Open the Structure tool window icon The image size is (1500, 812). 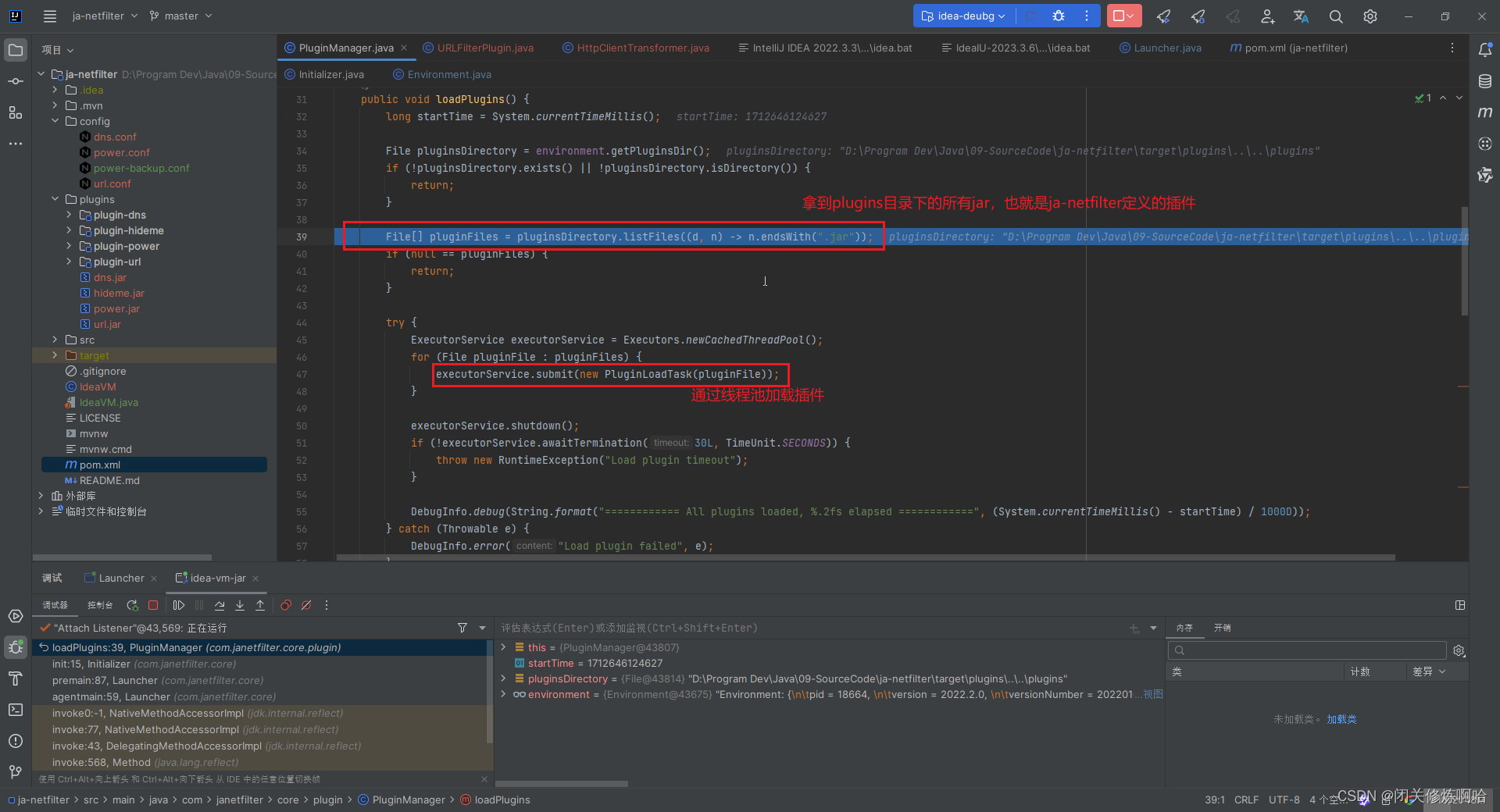click(16, 112)
